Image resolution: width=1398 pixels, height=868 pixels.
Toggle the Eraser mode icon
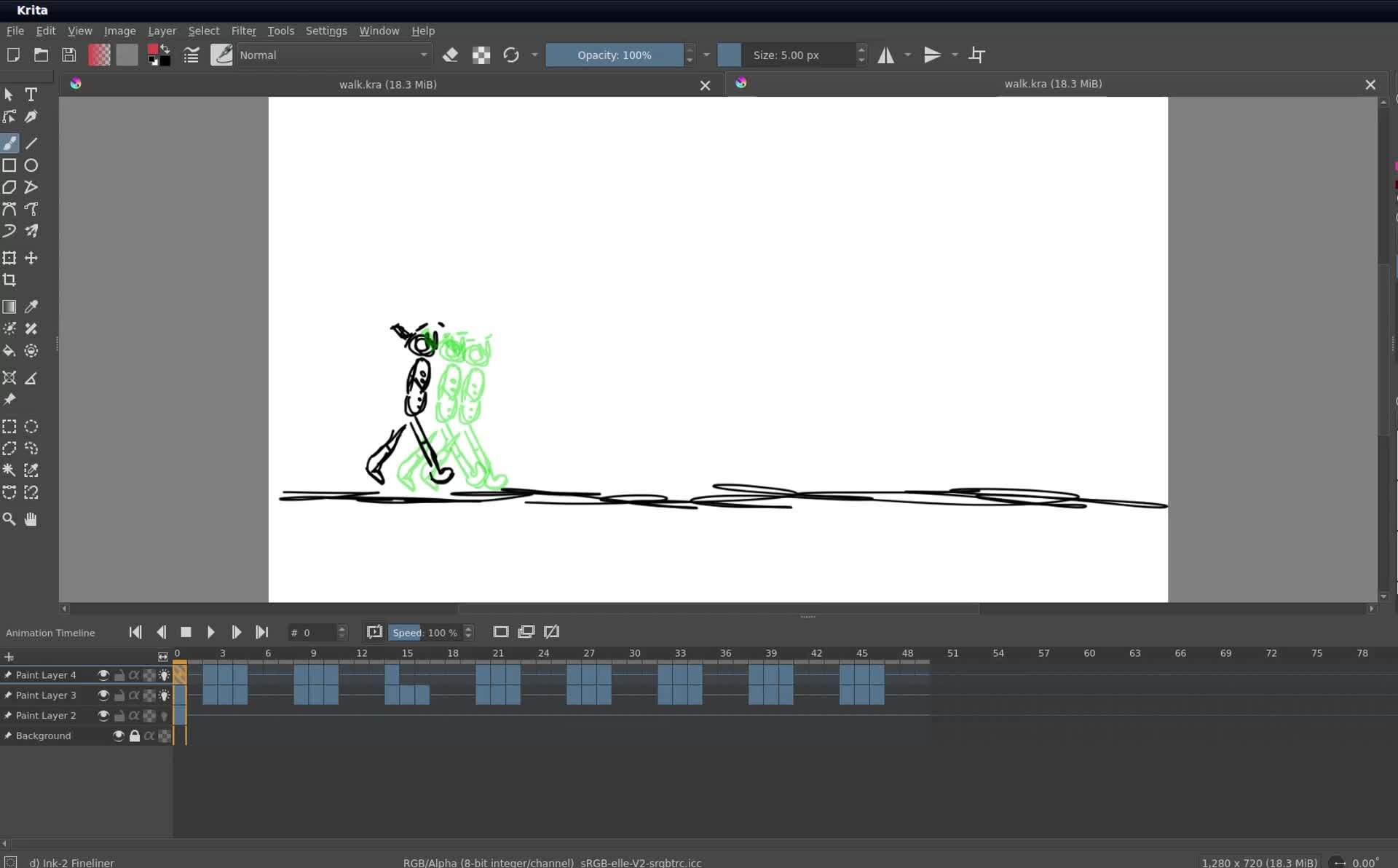[450, 55]
